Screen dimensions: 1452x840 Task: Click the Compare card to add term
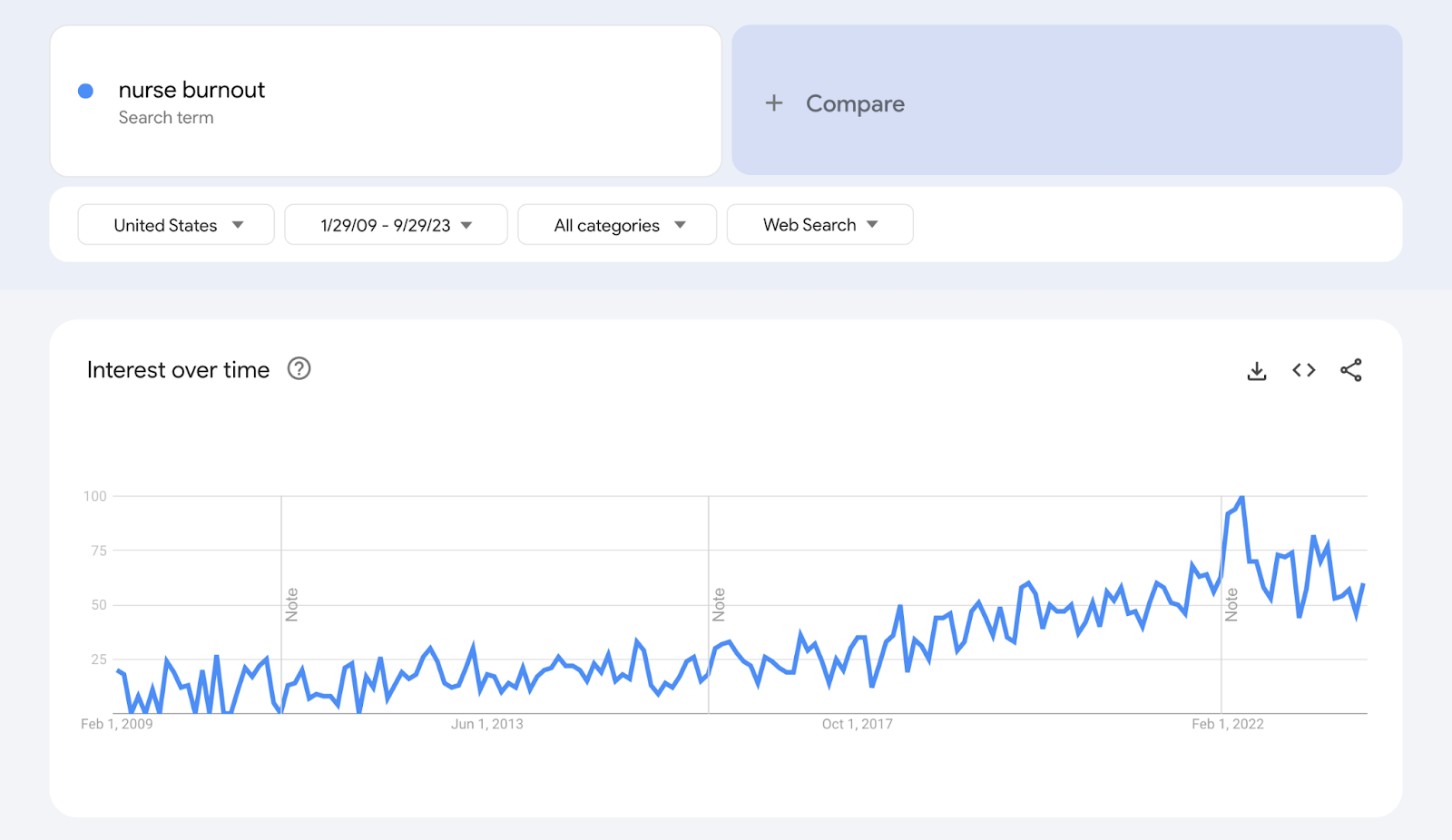point(1067,100)
